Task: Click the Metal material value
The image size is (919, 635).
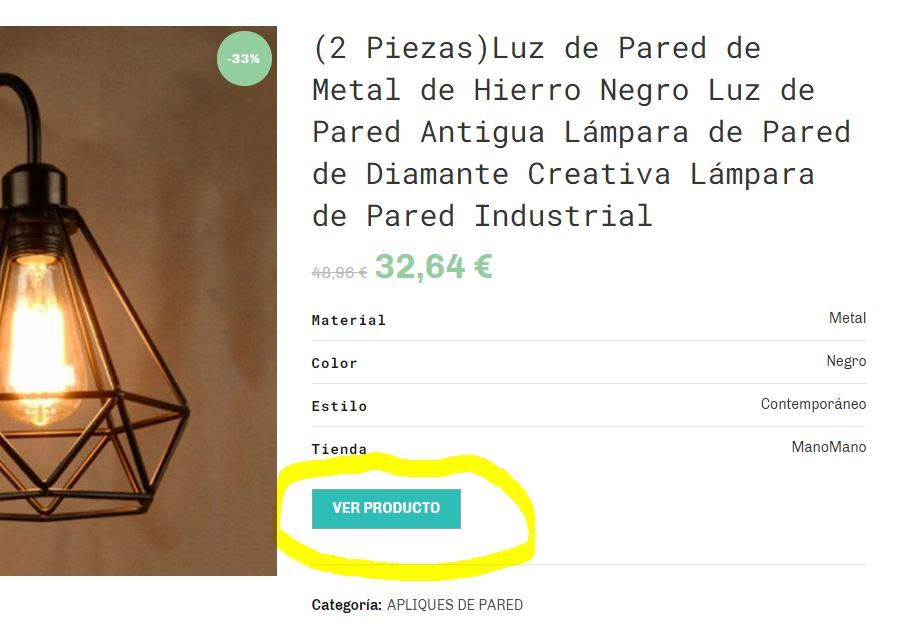Action: tap(847, 318)
